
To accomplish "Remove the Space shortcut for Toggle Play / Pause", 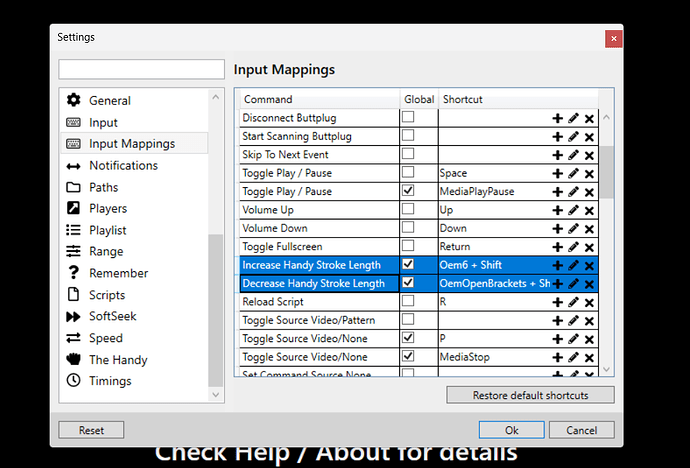I will click(x=589, y=174).
